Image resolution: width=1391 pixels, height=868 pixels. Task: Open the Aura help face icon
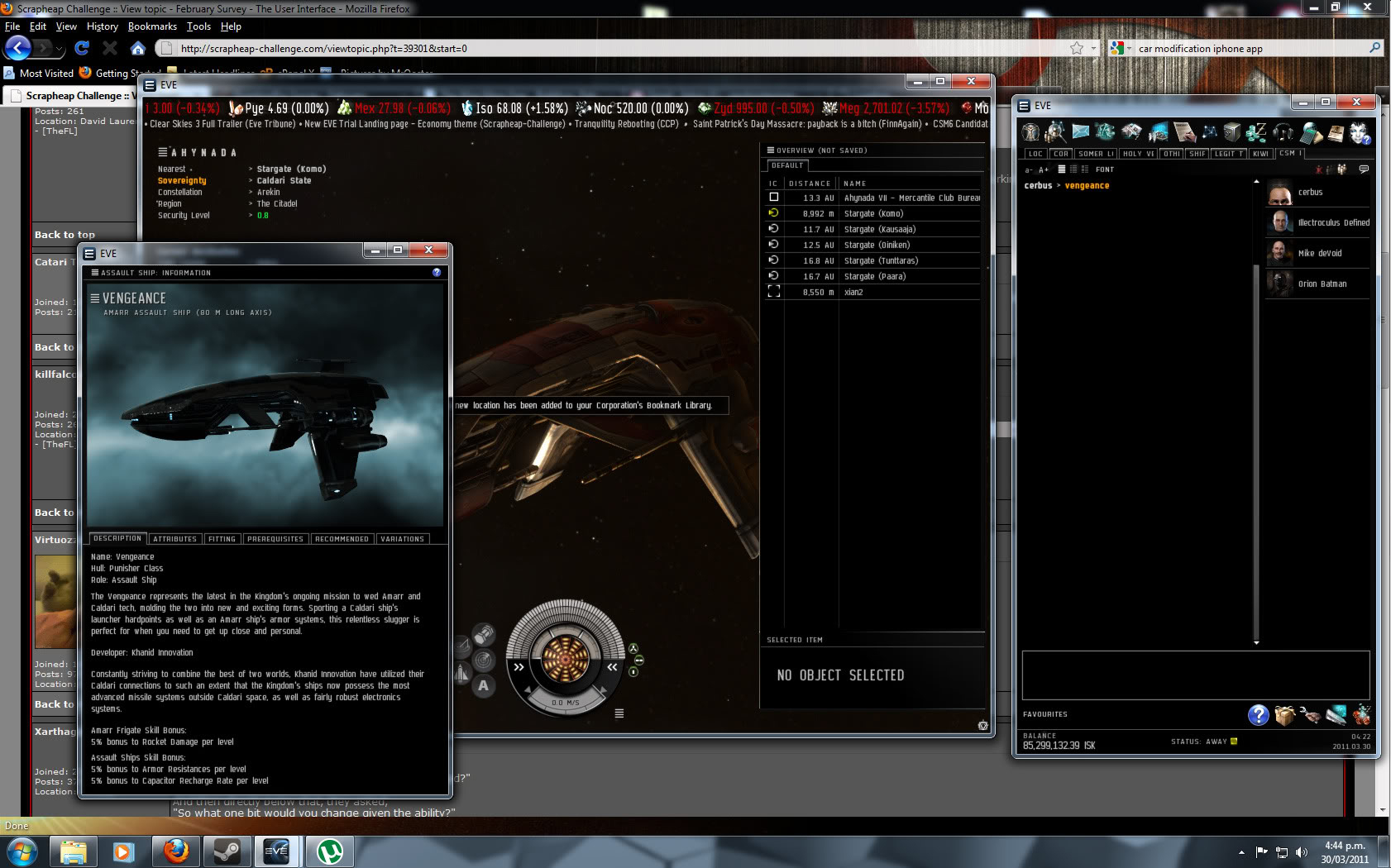point(1360,132)
